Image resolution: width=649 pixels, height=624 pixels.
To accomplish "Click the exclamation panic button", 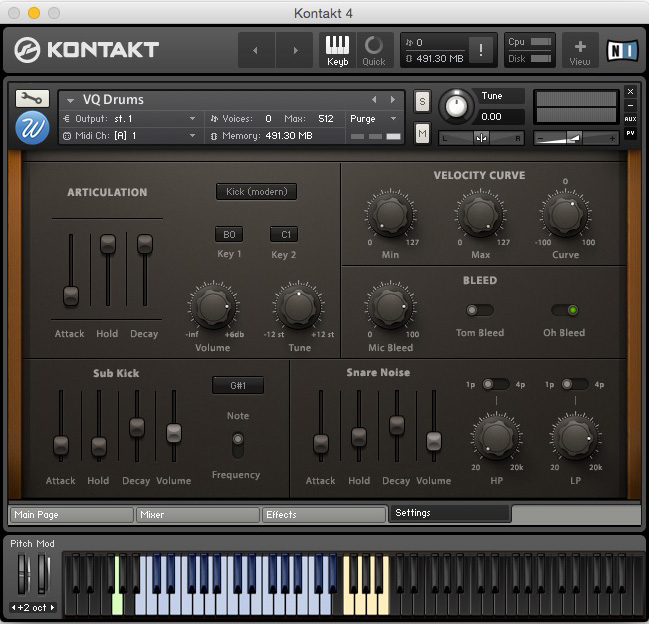I will tap(481, 50).
